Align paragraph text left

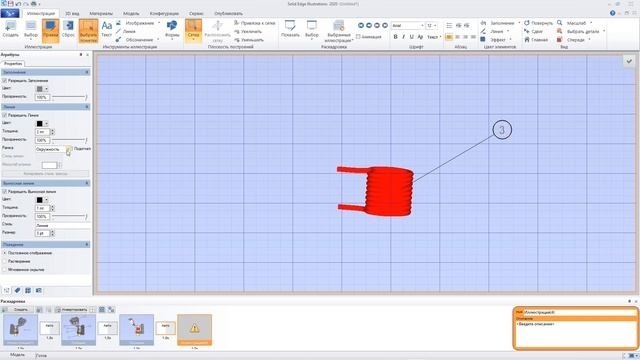click(449, 37)
